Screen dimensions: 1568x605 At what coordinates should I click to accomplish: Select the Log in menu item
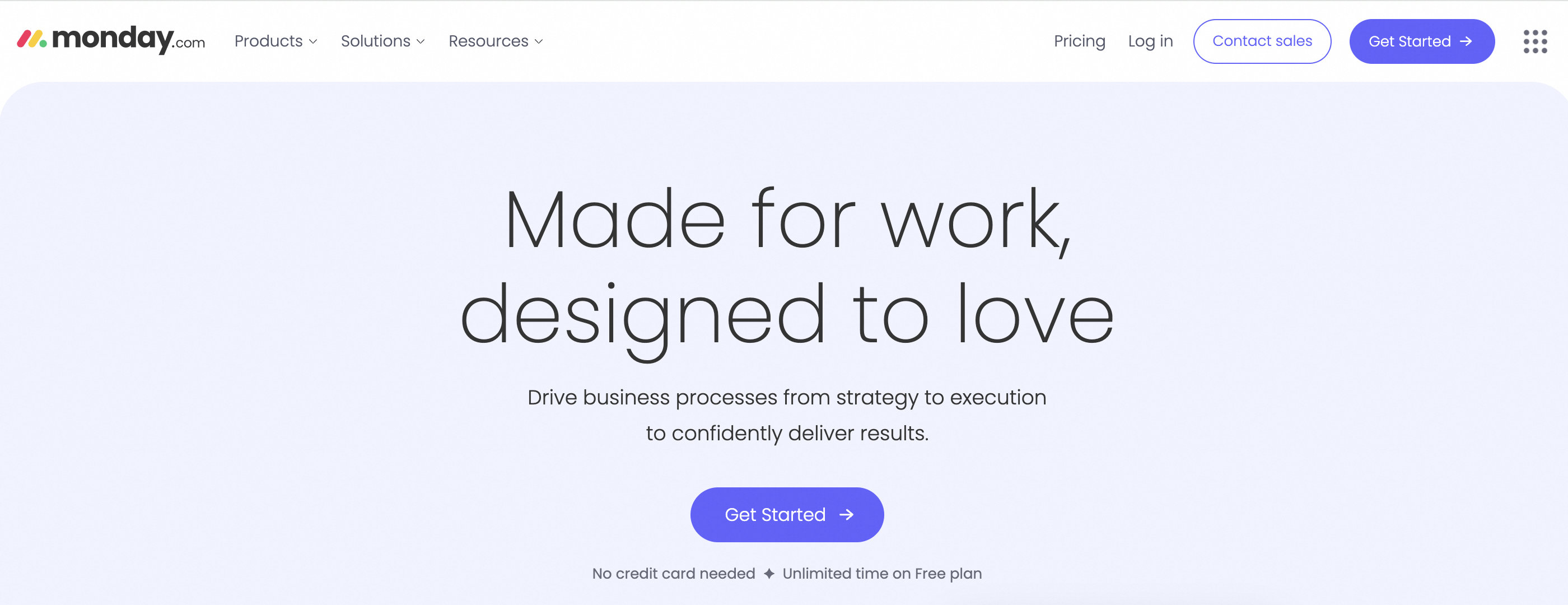point(1150,41)
